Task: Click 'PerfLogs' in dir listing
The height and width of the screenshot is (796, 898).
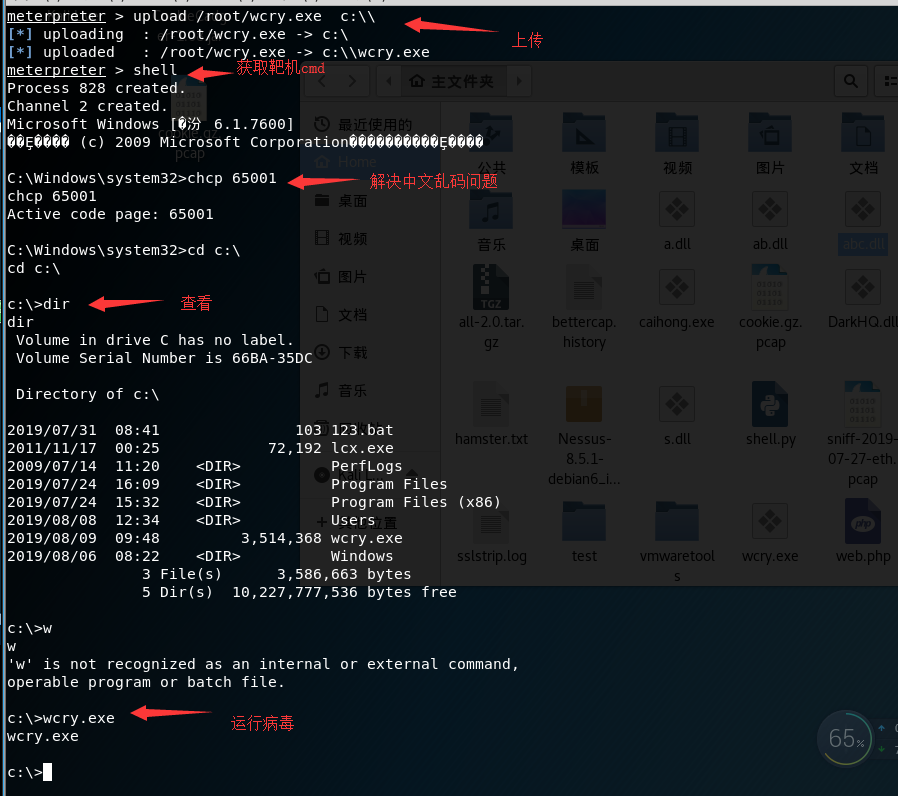Action: point(367,466)
